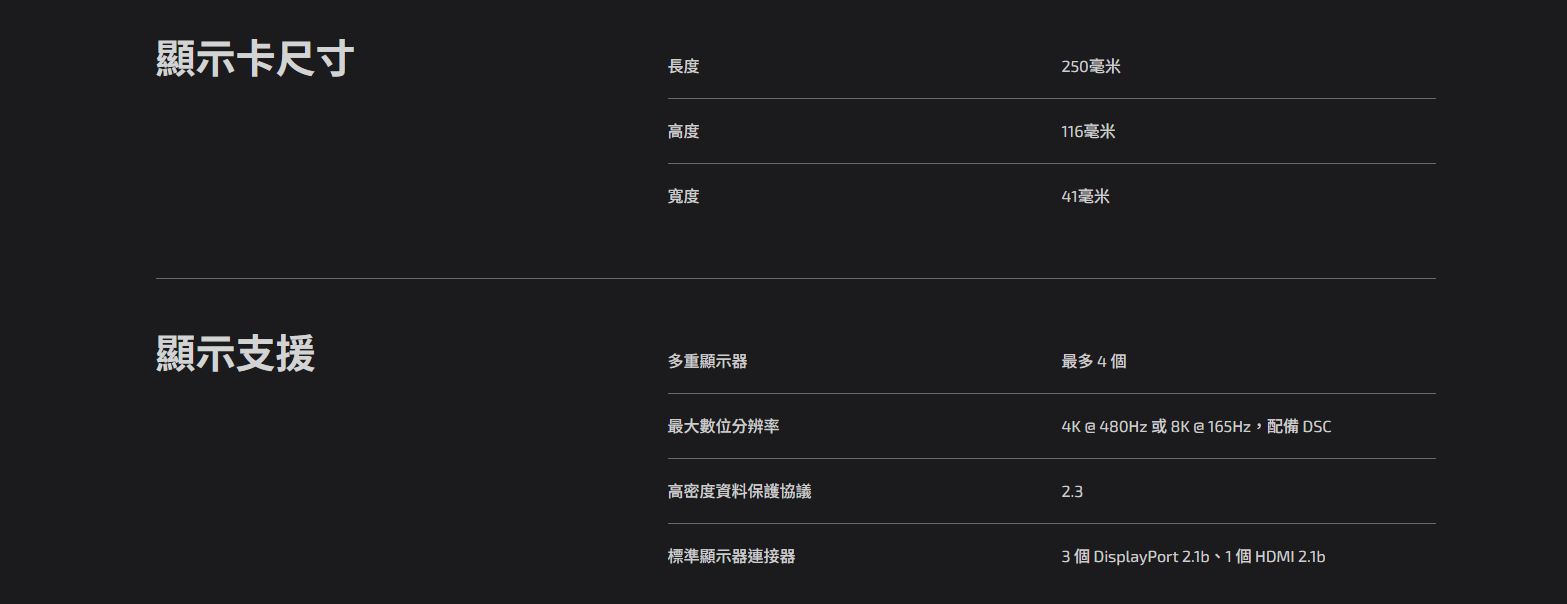The image size is (1567, 604).
Task: Click the DisplayPort 2.1b connector text
Action: (x=1152, y=557)
